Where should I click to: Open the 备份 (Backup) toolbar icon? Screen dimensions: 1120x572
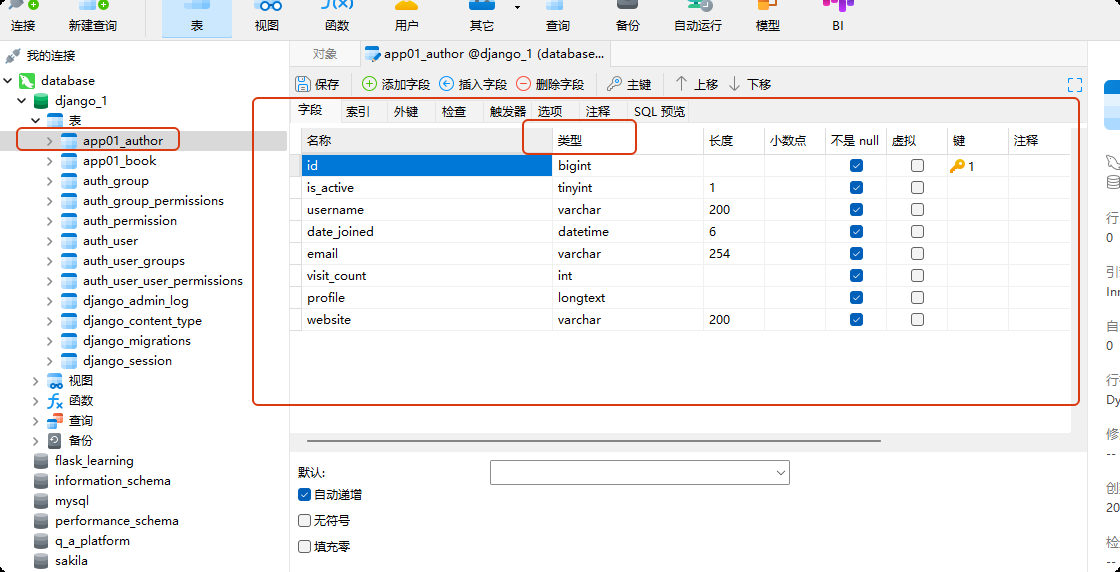point(627,17)
